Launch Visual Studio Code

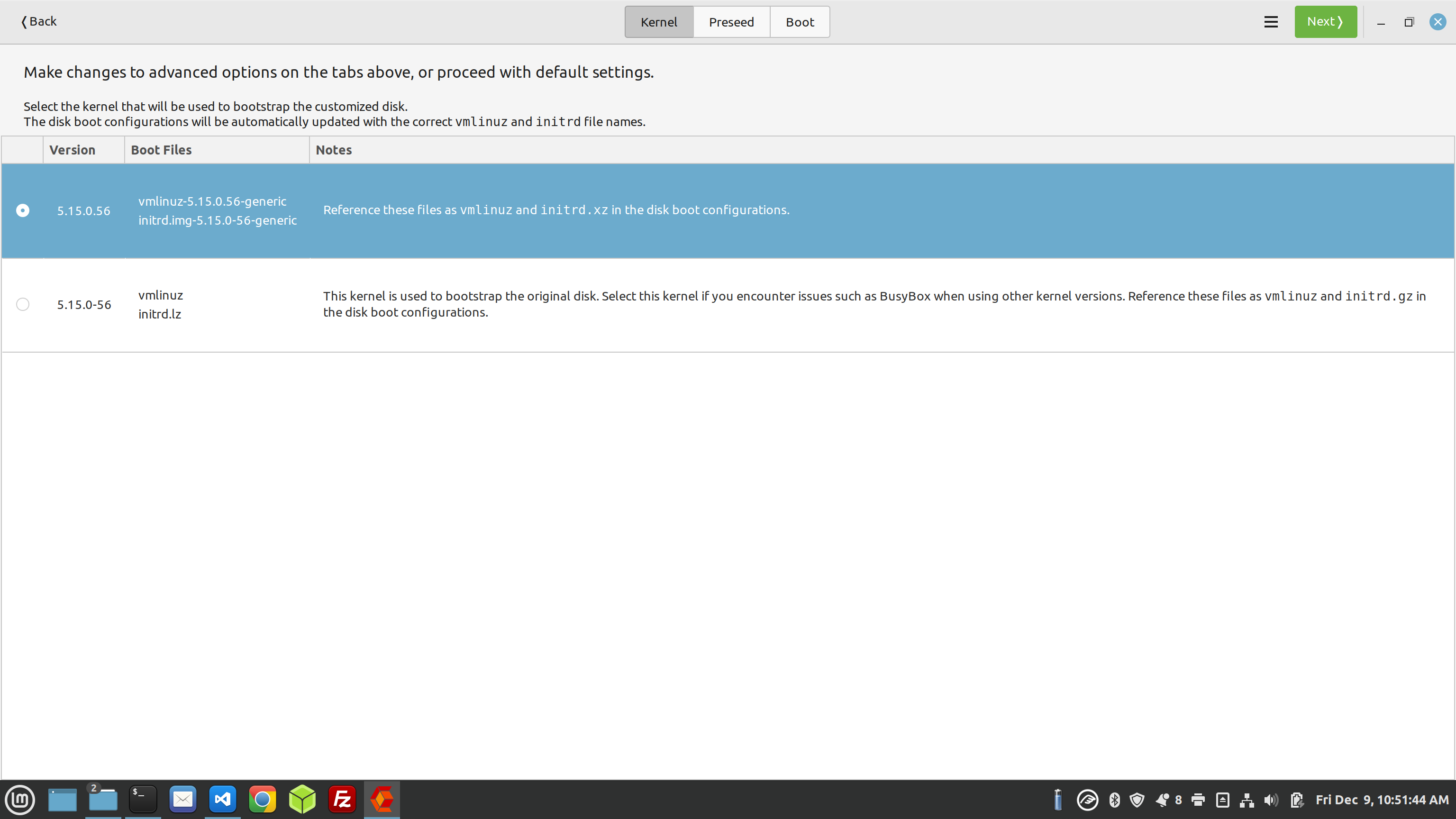pos(222,799)
